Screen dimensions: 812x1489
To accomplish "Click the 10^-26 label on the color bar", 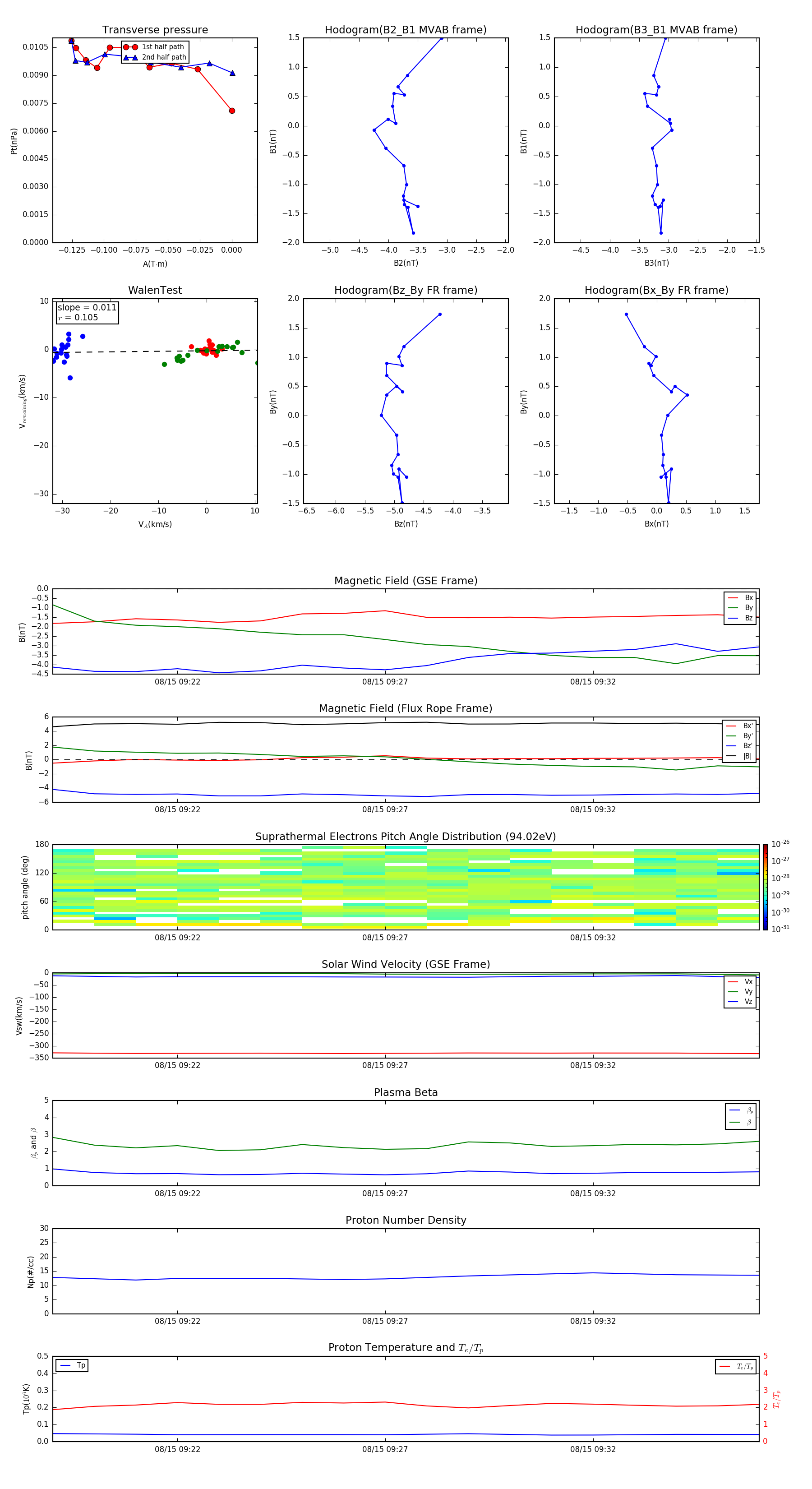I will pos(780,844).
